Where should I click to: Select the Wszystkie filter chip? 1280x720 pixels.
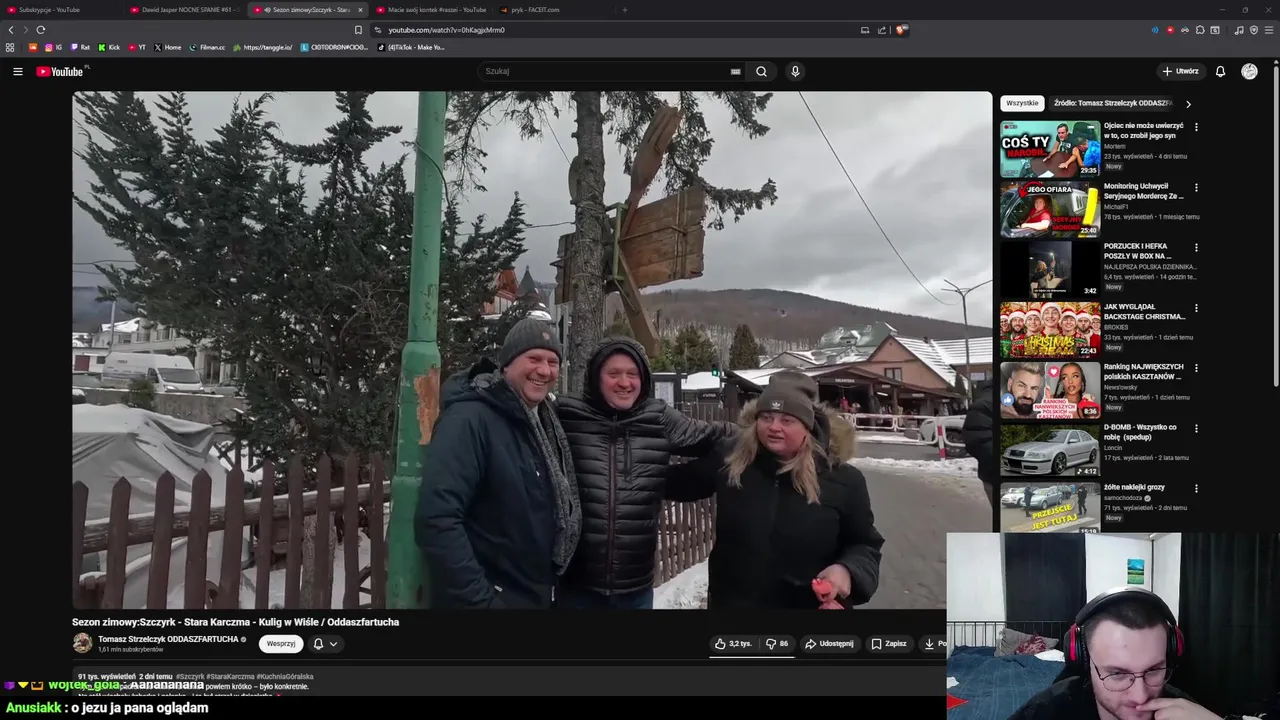[1022, 103]
